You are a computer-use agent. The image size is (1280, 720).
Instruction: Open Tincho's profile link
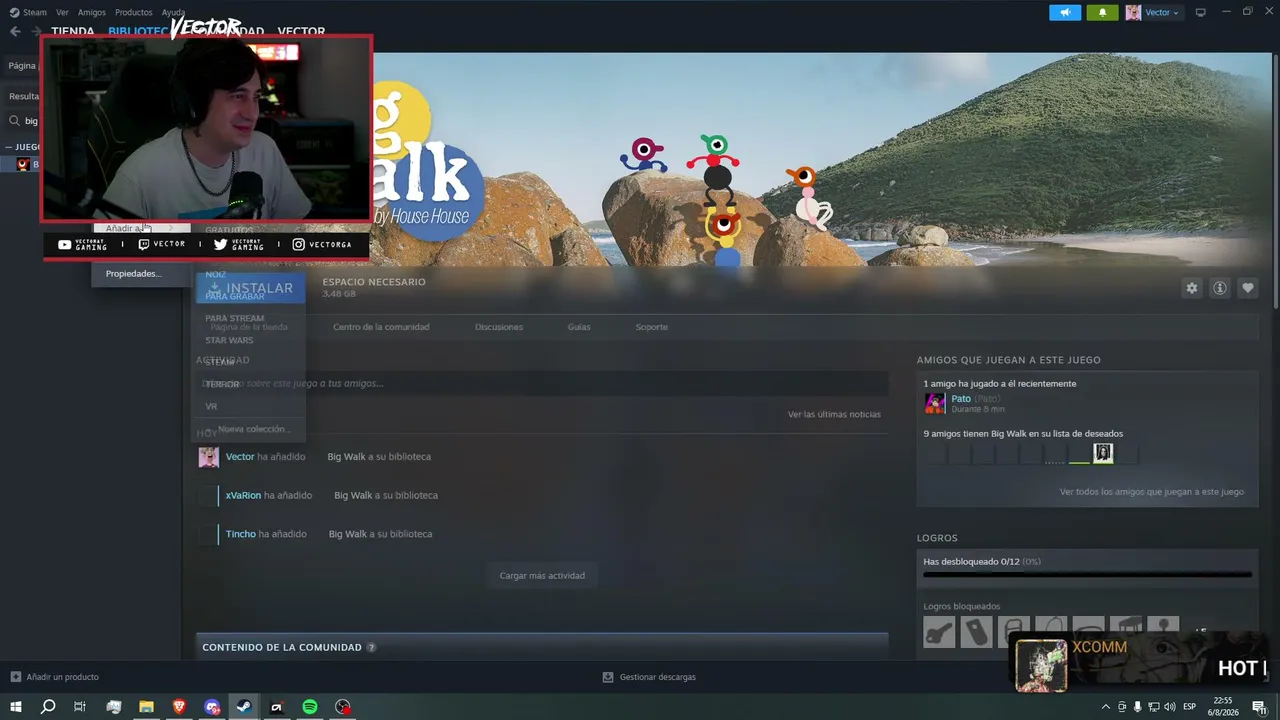pos(241,534)
